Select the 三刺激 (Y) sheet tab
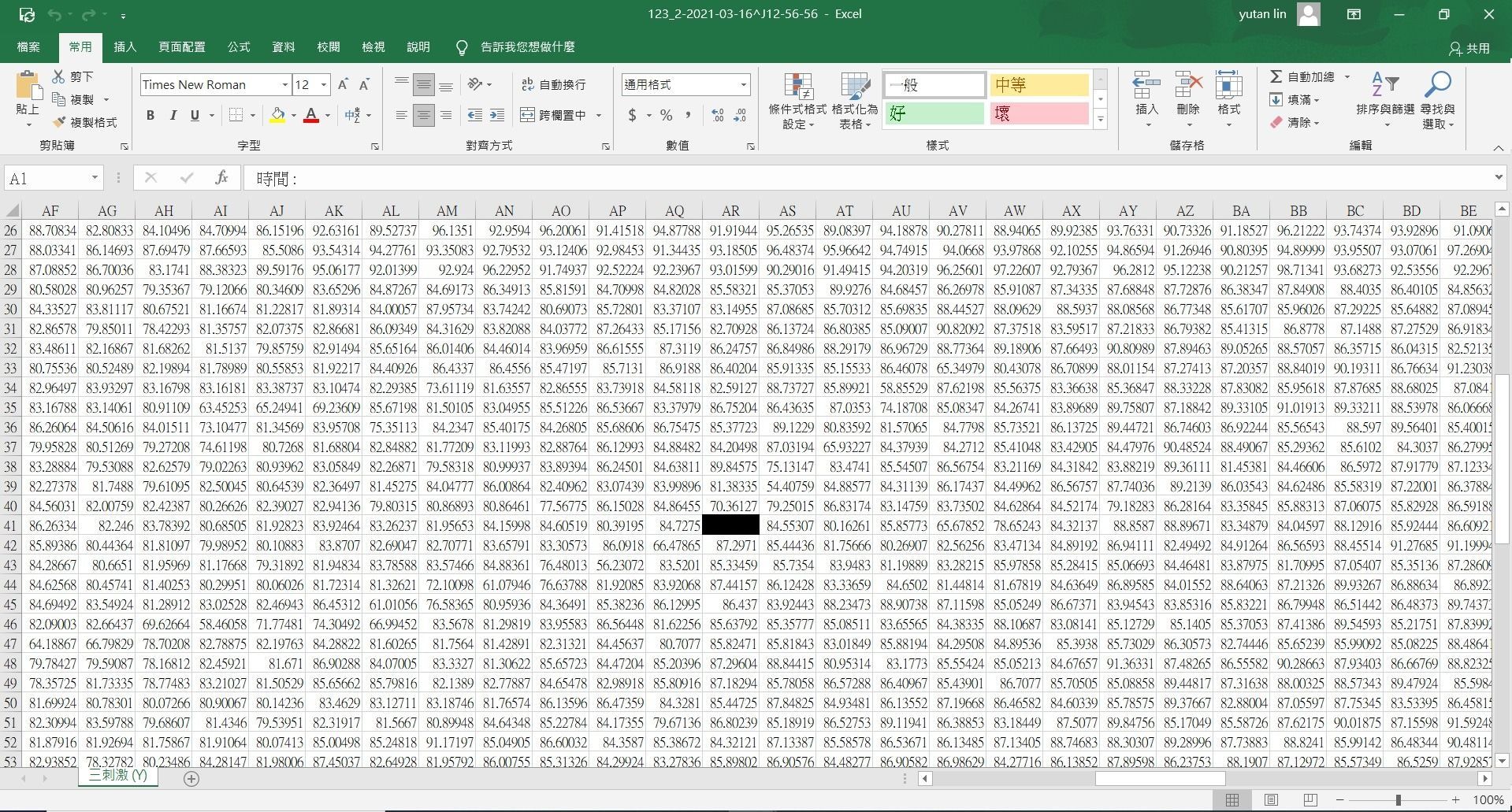 (117, 776)
